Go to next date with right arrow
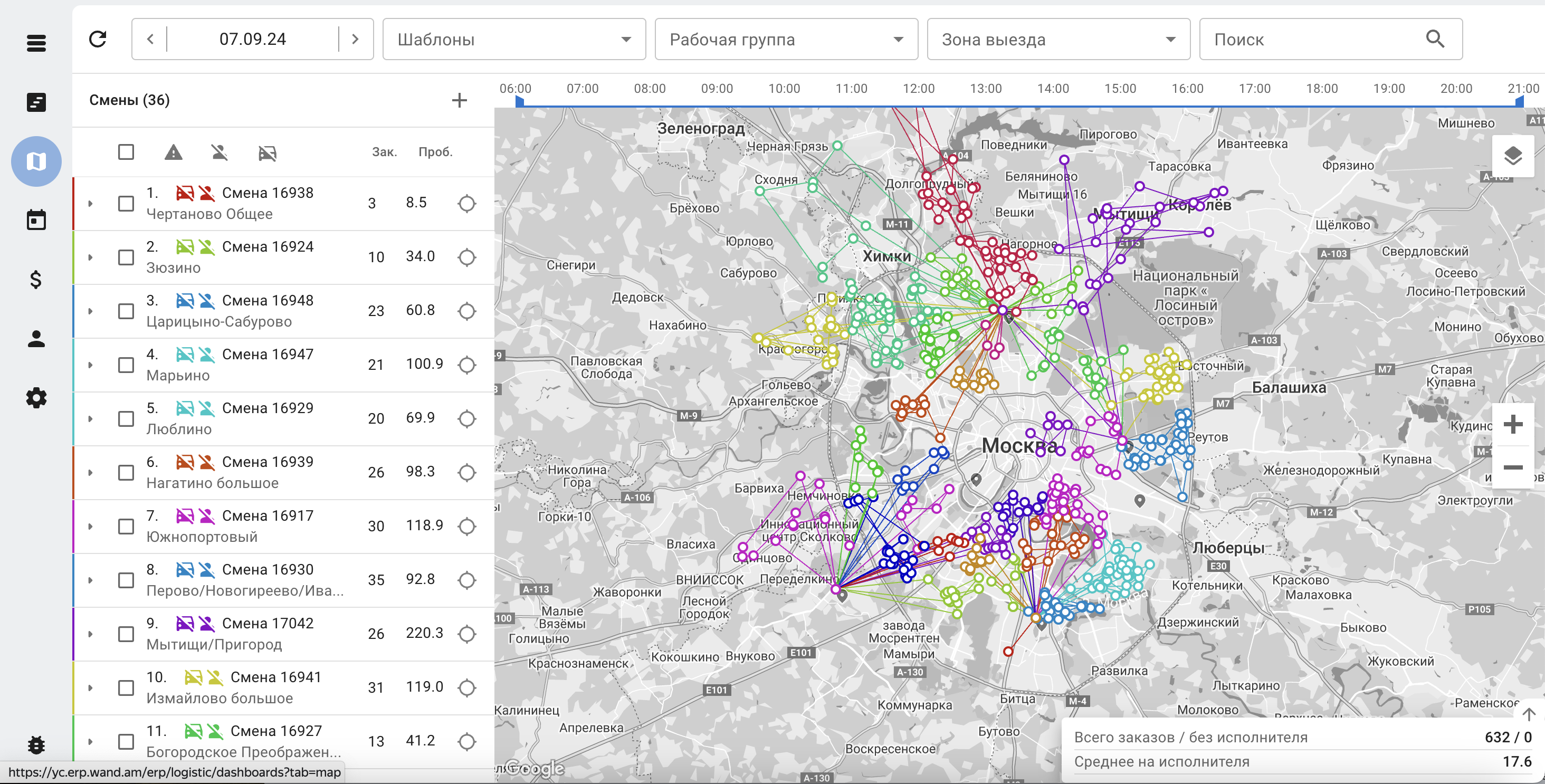The width and height of the screenshot is (1545, 784). (x=355, y=40)
